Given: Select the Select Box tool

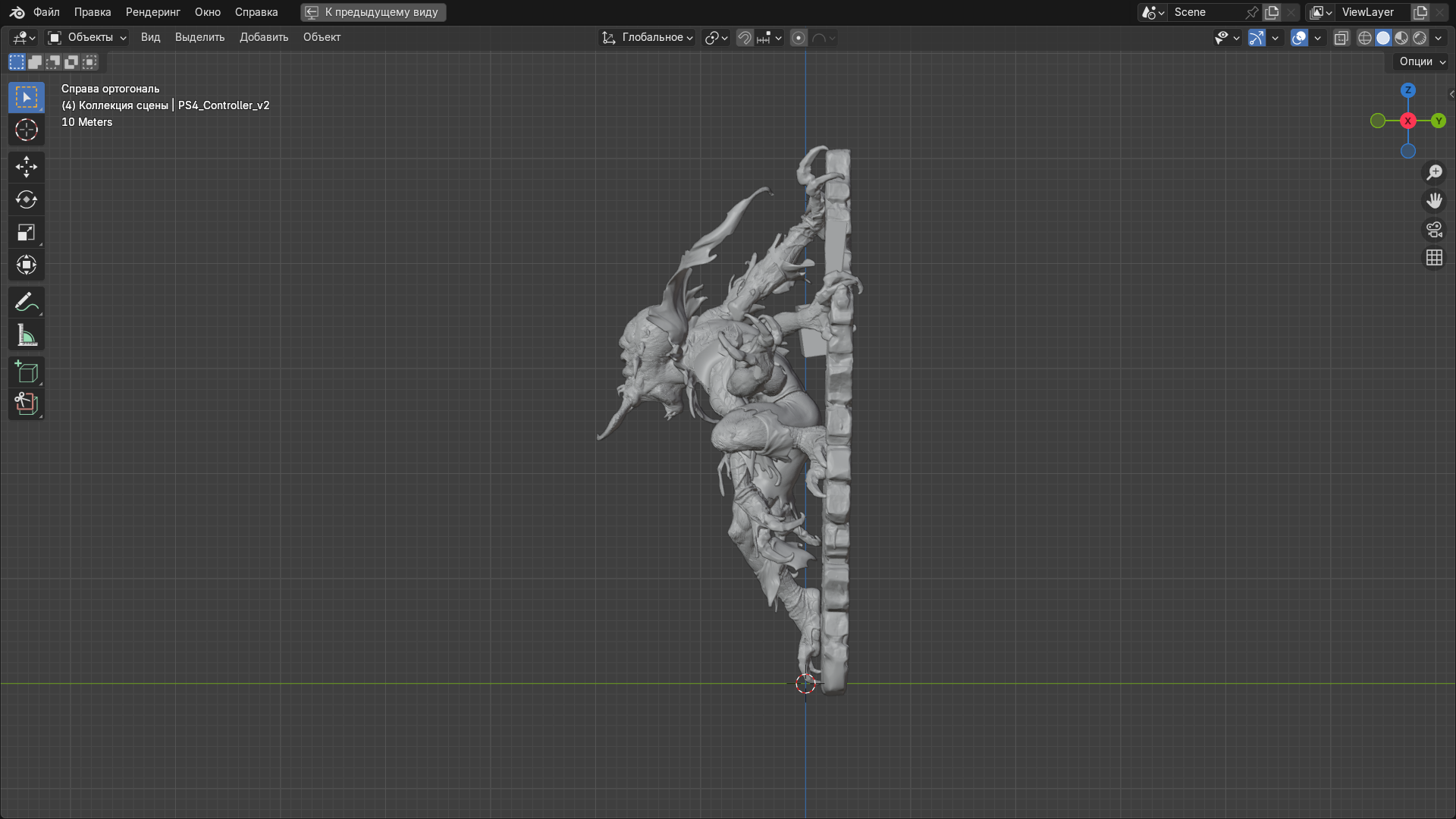Looking at the screenshot, I should (27, 97).
